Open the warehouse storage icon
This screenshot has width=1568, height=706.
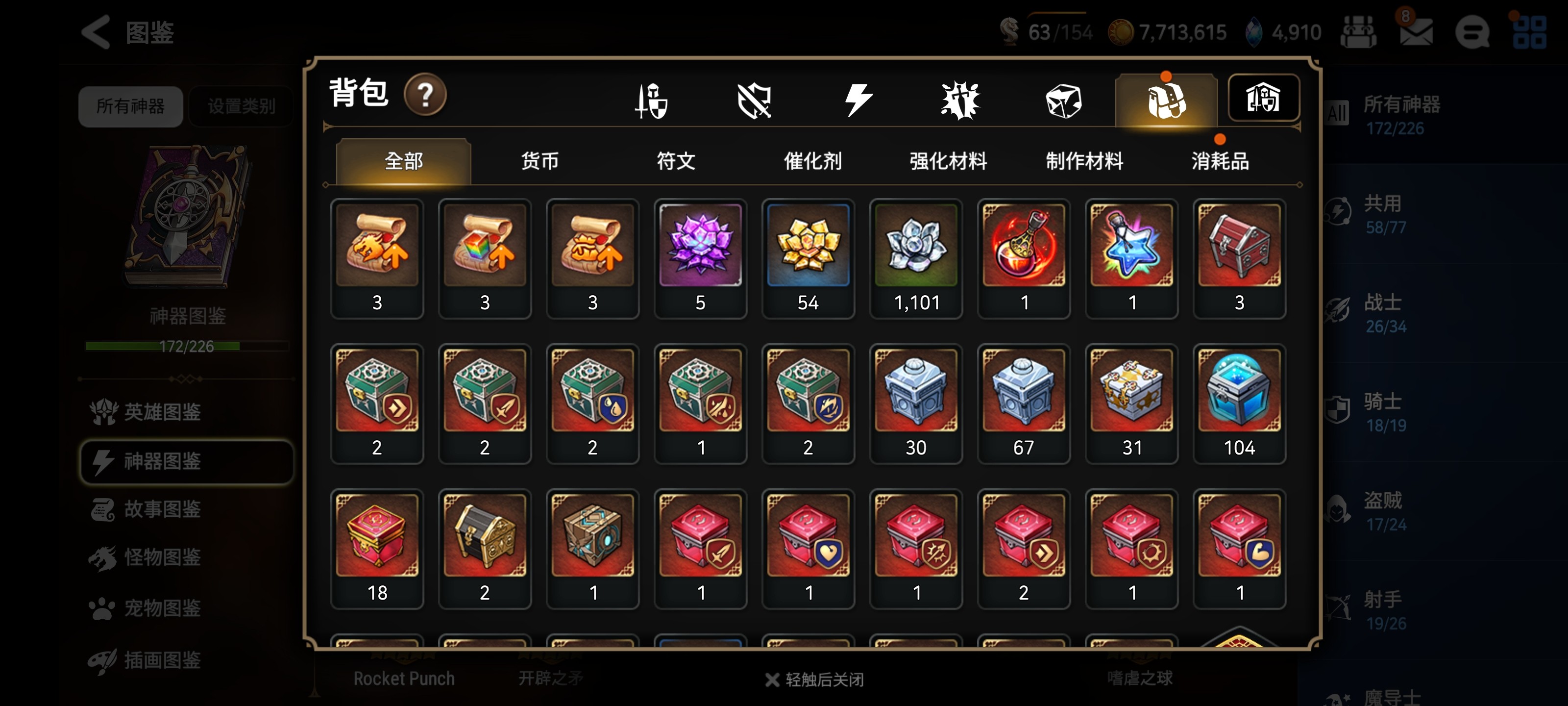[1264, 98]
